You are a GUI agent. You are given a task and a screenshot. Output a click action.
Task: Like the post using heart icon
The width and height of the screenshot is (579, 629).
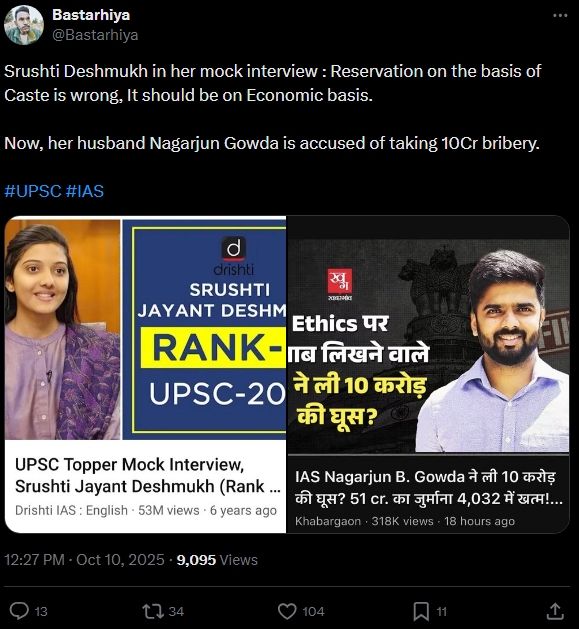click(x=287, y=611)
